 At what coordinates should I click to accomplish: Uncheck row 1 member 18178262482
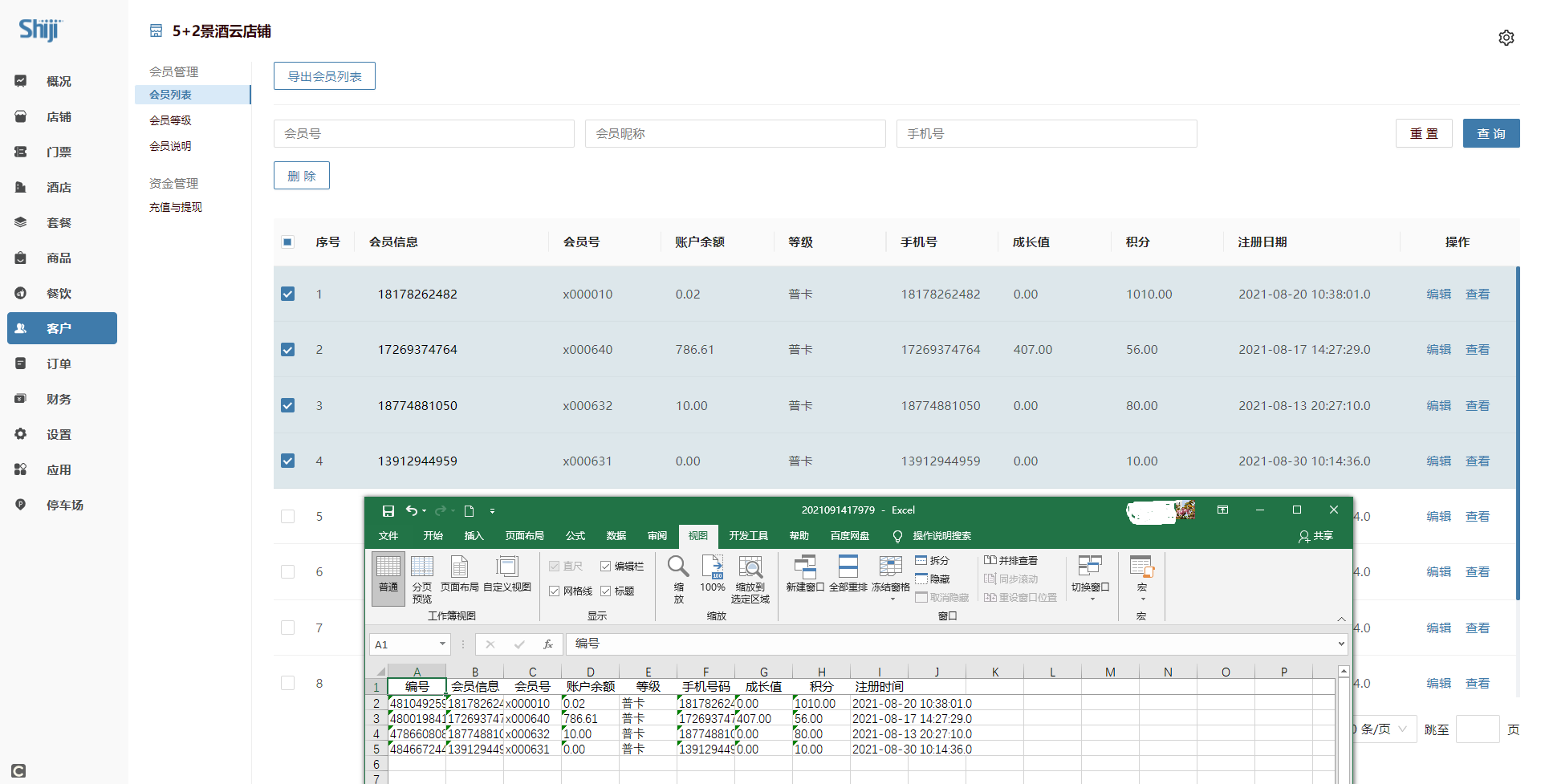(x=287, y=294)
